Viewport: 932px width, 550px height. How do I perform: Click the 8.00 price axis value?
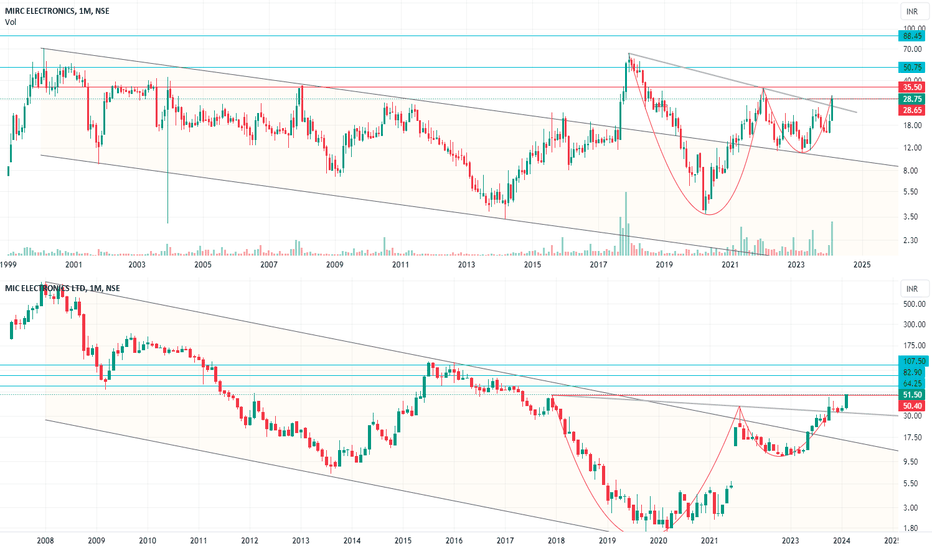[912, 171]
